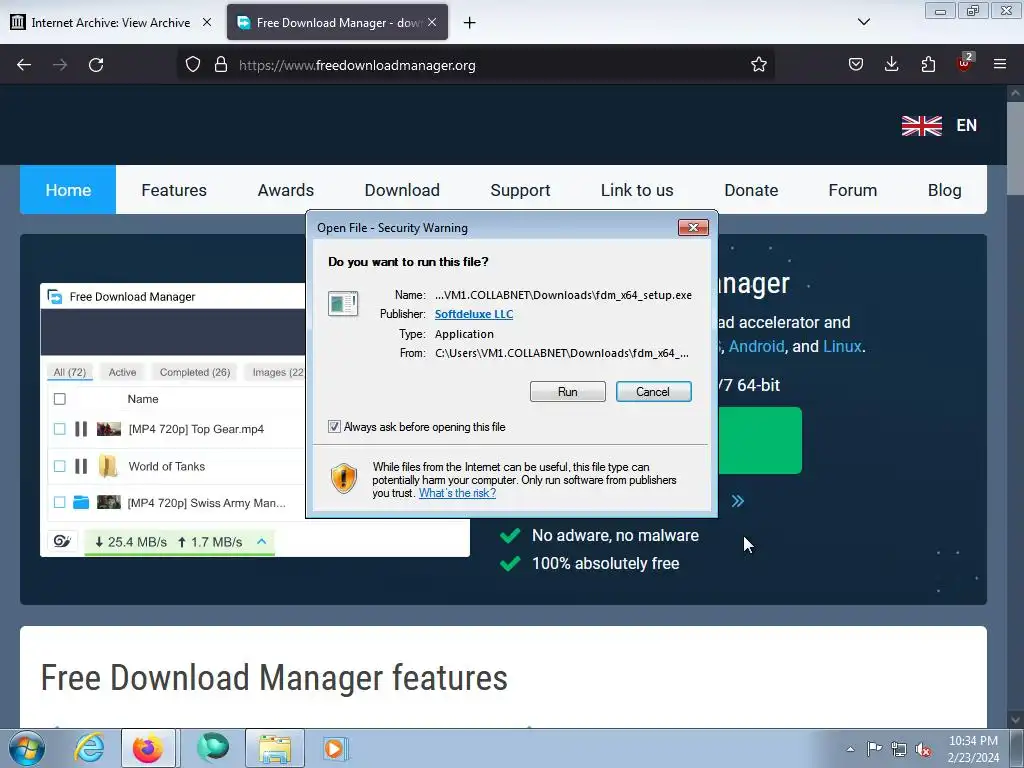Click pause icon for World of Tanks
Viewport: 1024px width, 768px height.
point(81,466)
